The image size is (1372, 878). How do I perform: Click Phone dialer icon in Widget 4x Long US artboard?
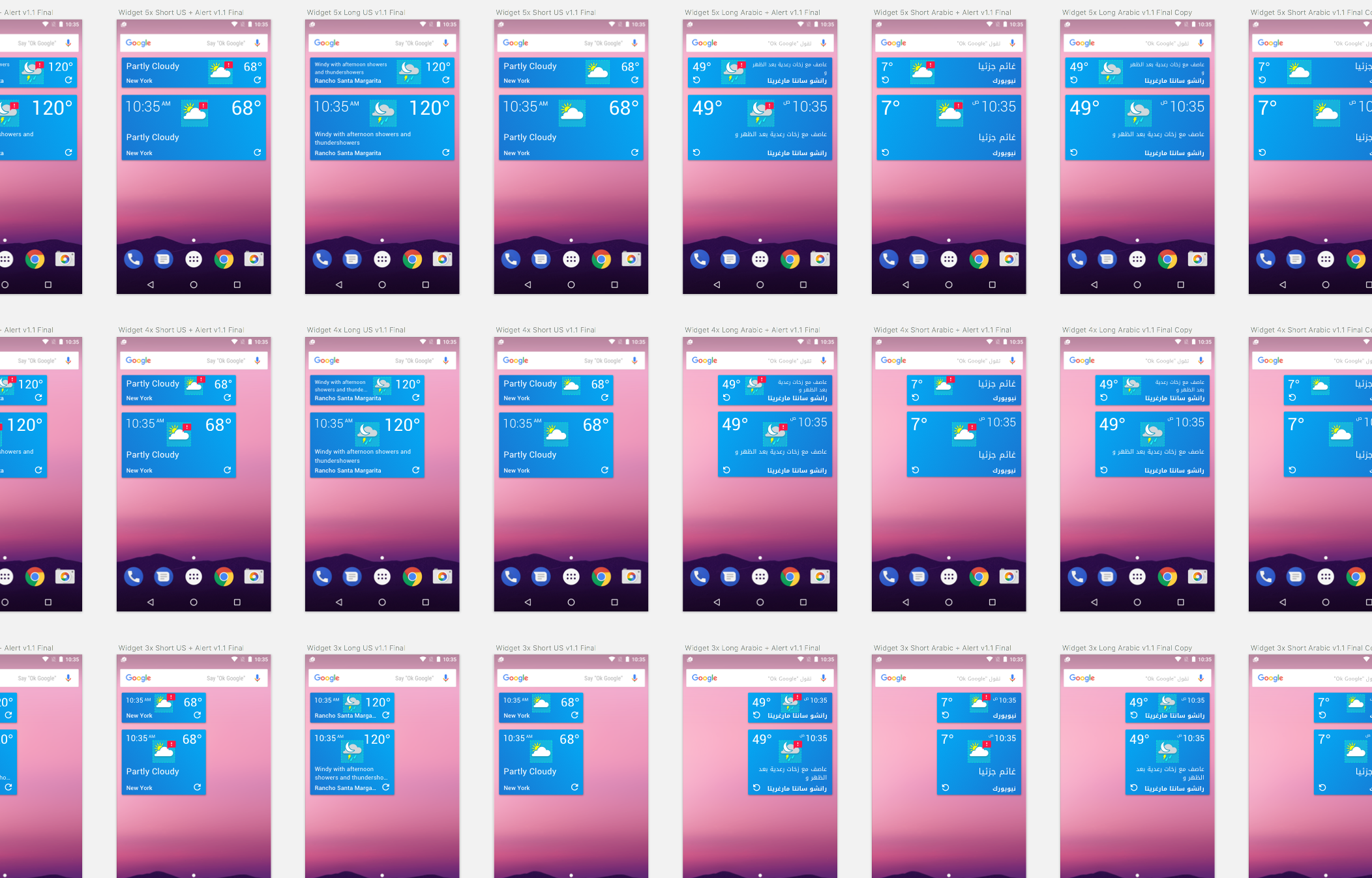pyautogui.click(x=322, y=577)
